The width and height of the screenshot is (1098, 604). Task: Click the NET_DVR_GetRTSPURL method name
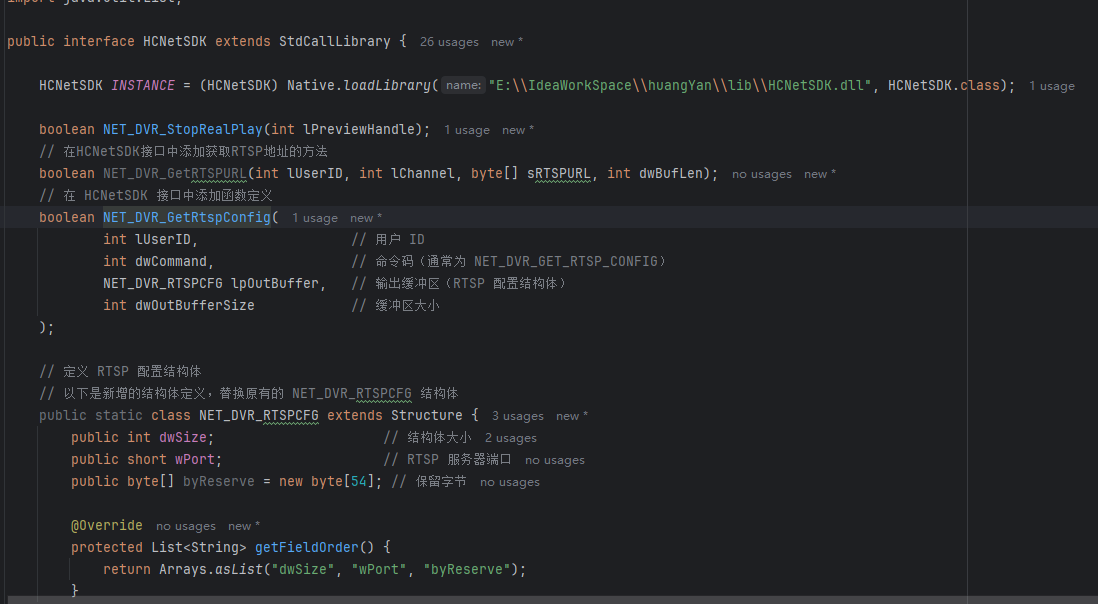pos(175,174)
